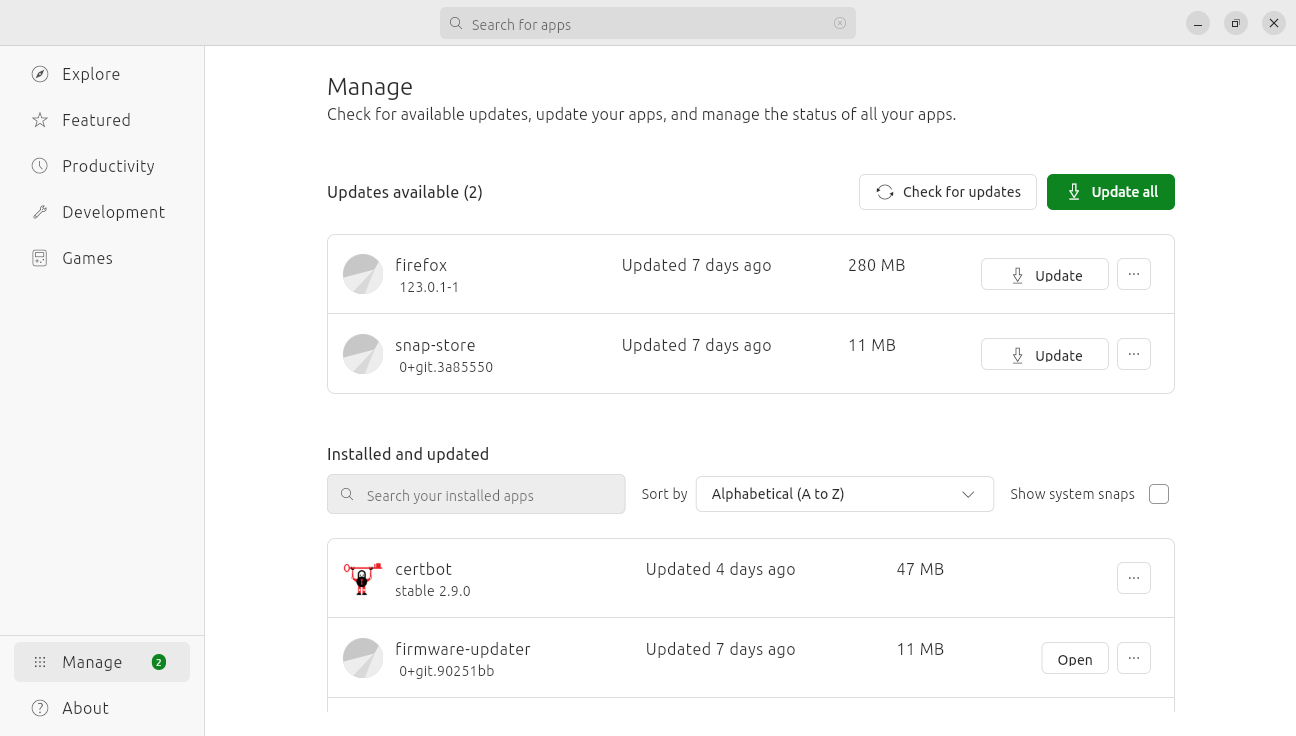Click the snap-store app icon
The height and width of the screenshot is (736, 1296).
coord(363,354)
